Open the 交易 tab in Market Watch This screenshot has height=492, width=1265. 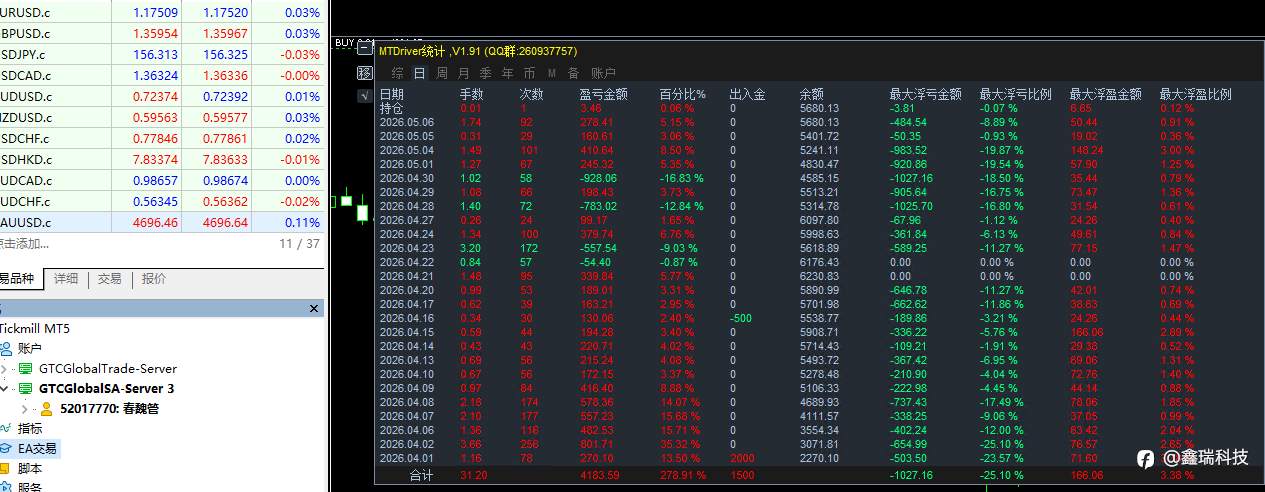(x=110, y=279)
